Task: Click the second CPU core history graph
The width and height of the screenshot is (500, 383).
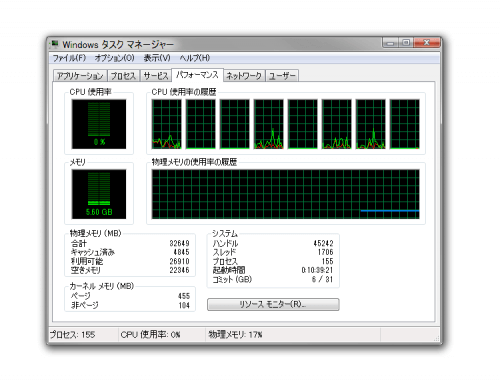Action: pyautogui.click(x=201, y=124)
